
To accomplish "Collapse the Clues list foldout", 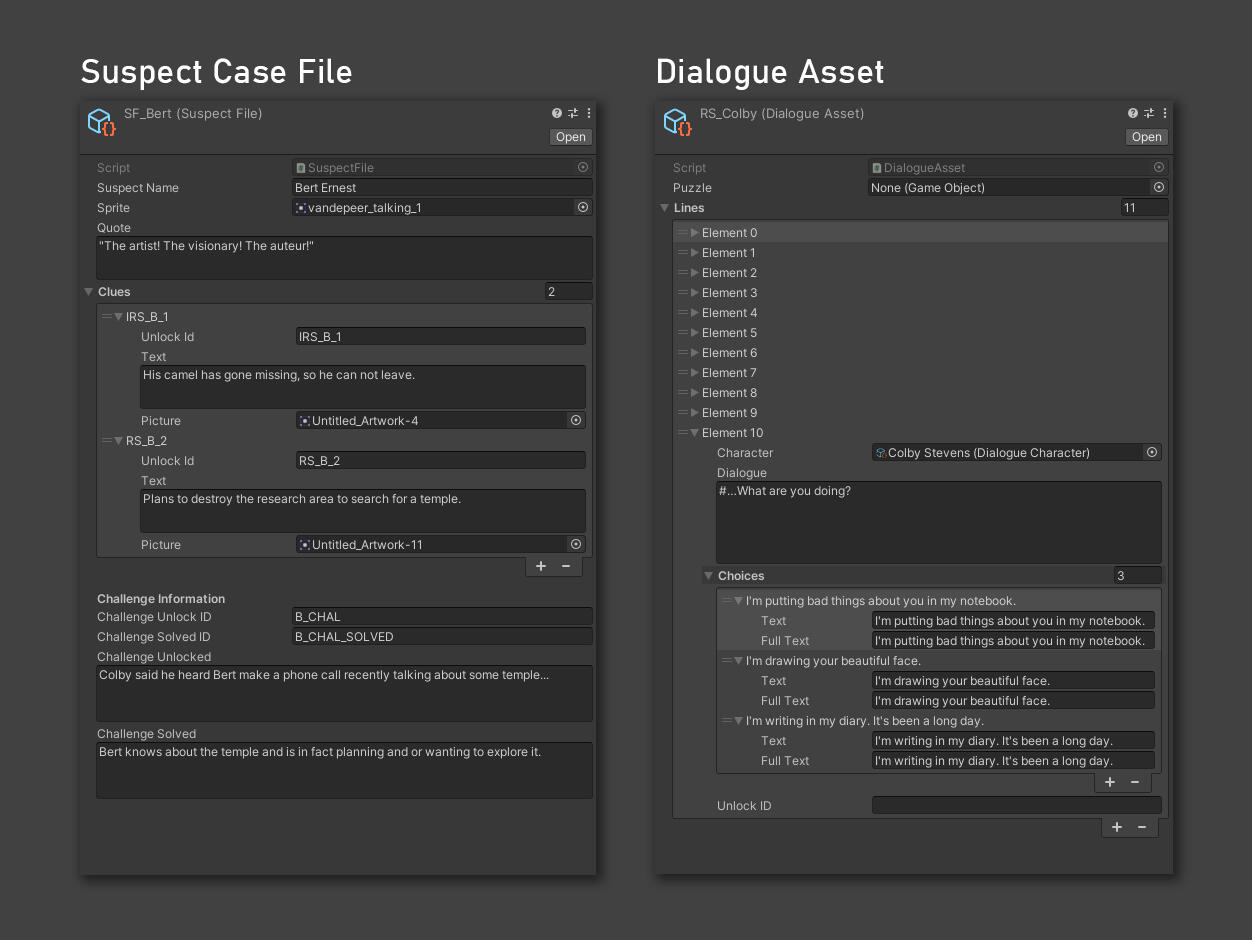I will point(89,292).
